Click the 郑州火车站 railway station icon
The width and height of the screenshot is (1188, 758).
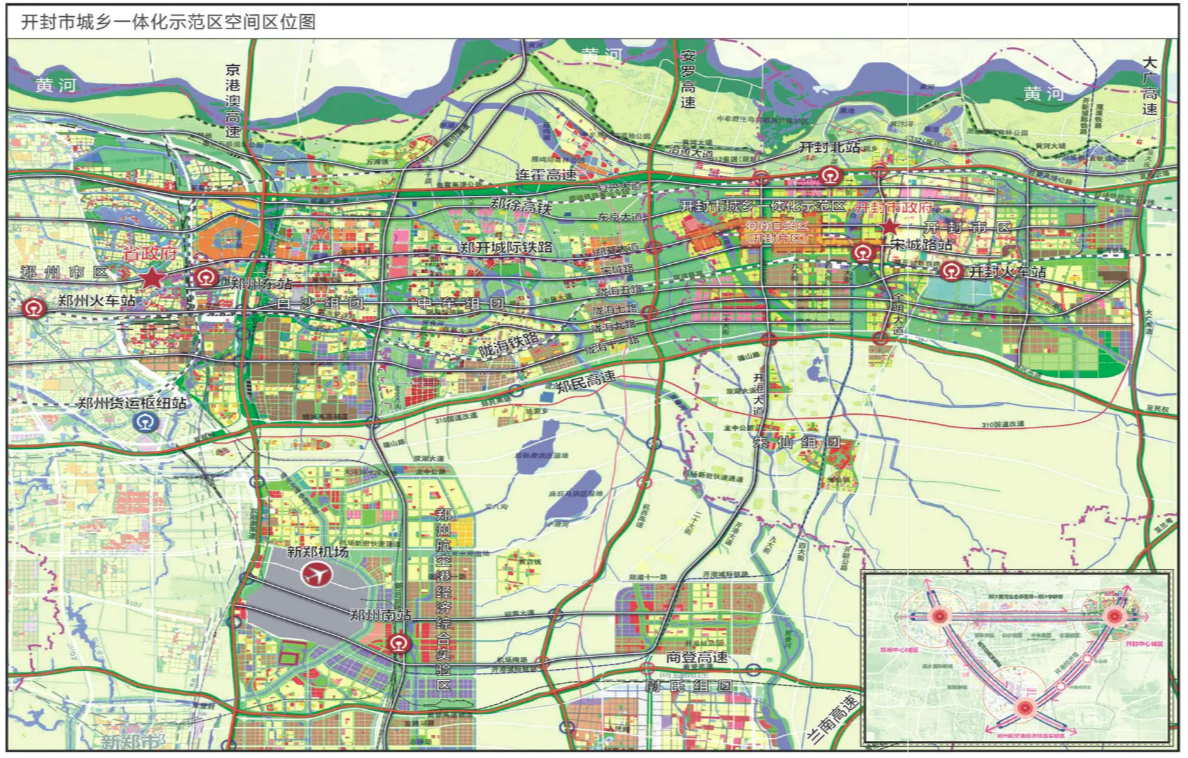click(x=33, y=308)
